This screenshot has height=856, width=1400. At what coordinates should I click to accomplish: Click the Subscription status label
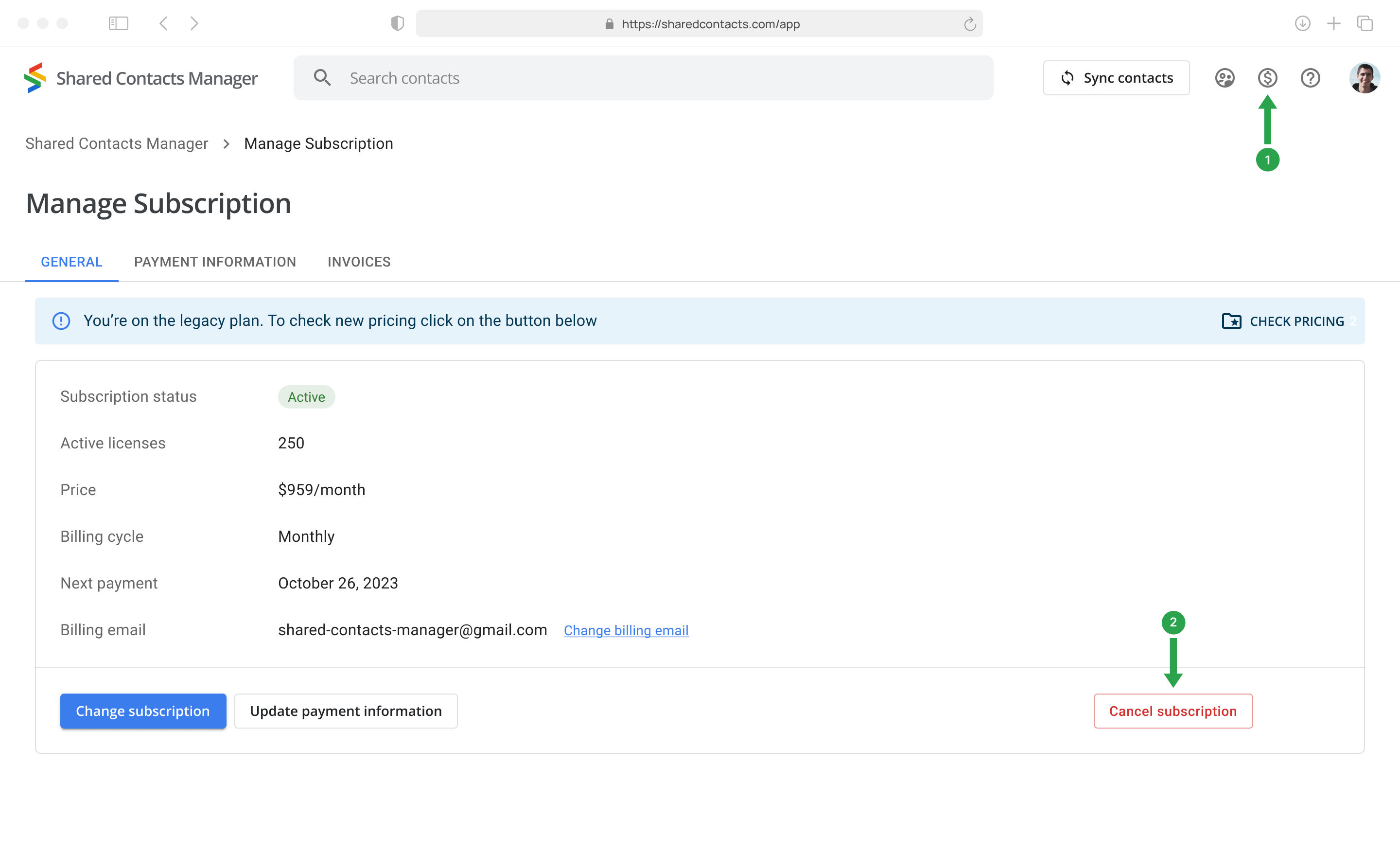pyautogui.click(x=128, y=396)
